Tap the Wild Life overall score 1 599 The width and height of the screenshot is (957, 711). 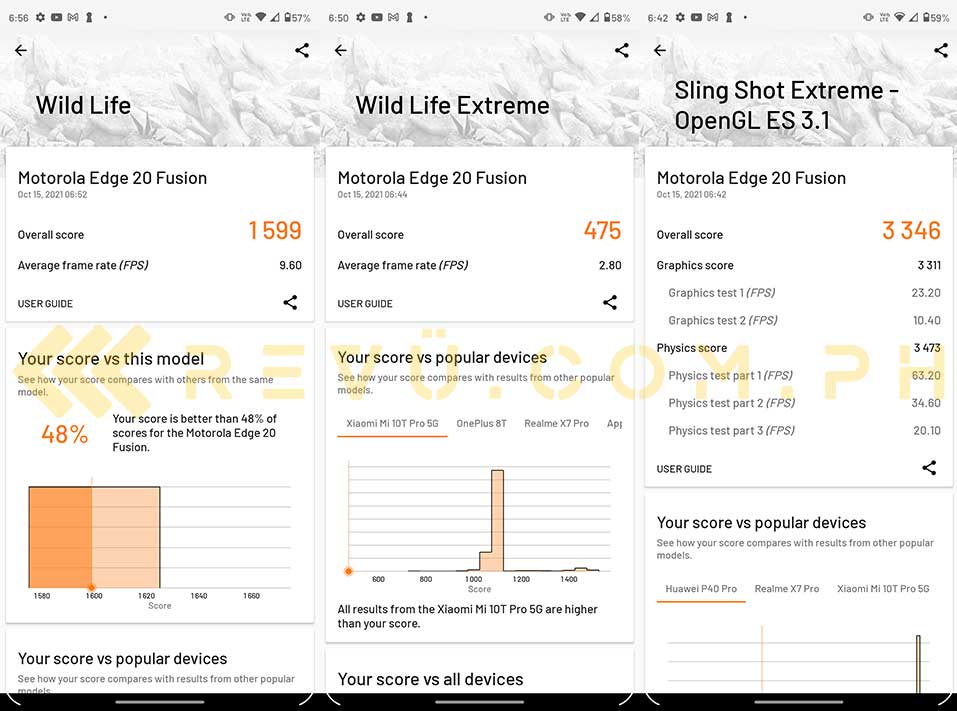[275, 231]
